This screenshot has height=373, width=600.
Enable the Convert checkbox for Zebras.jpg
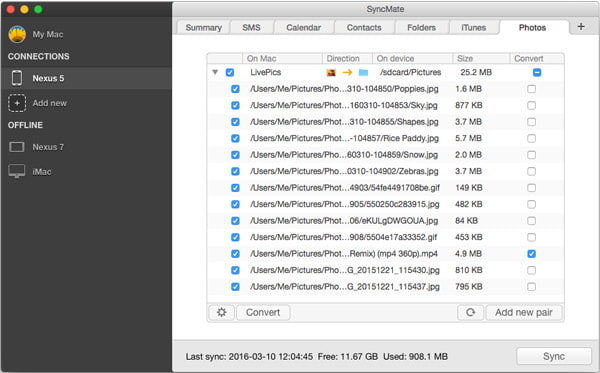(x=532, y=171)
